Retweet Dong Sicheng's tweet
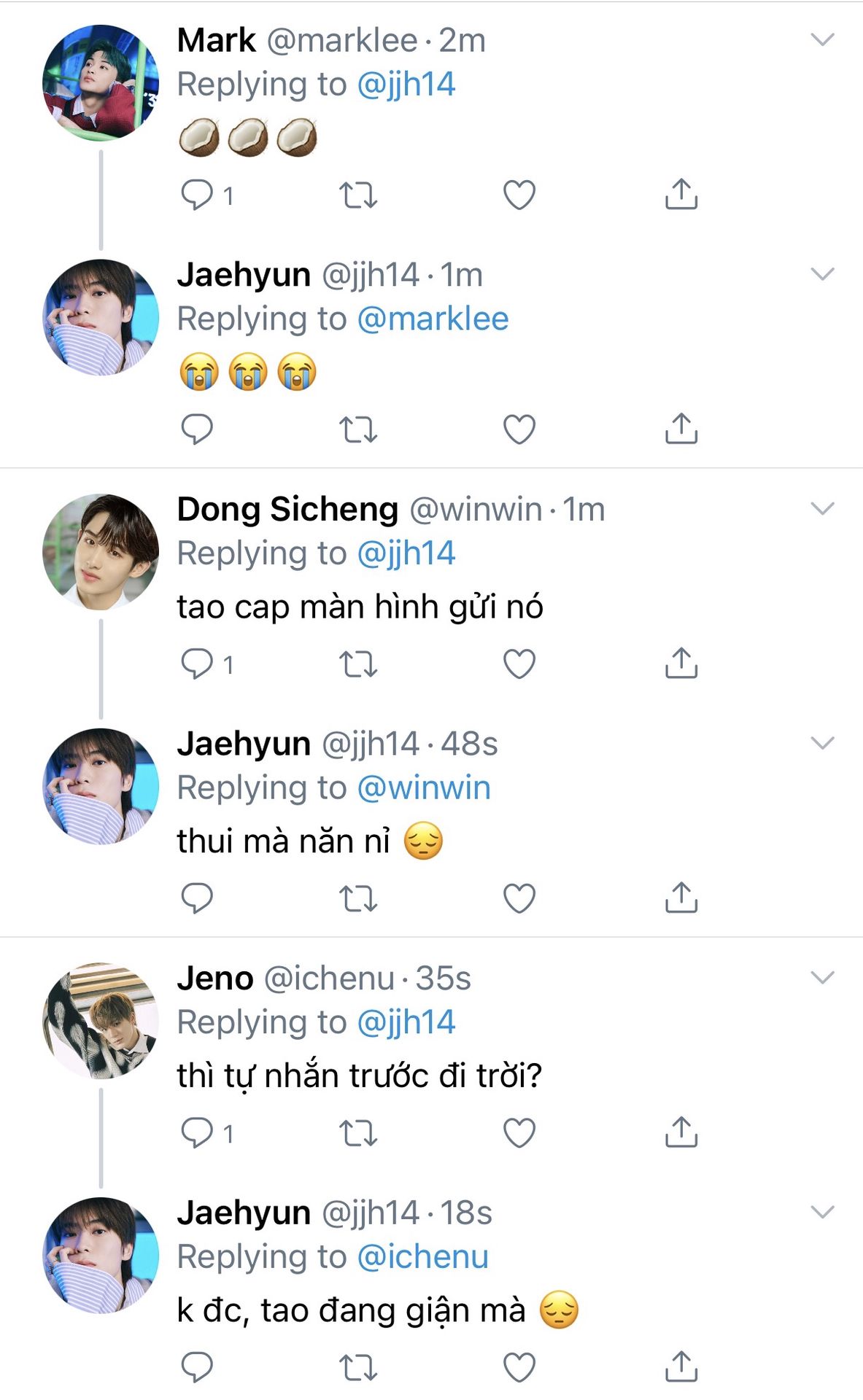The image size is (863, 1400). point(358,664)
